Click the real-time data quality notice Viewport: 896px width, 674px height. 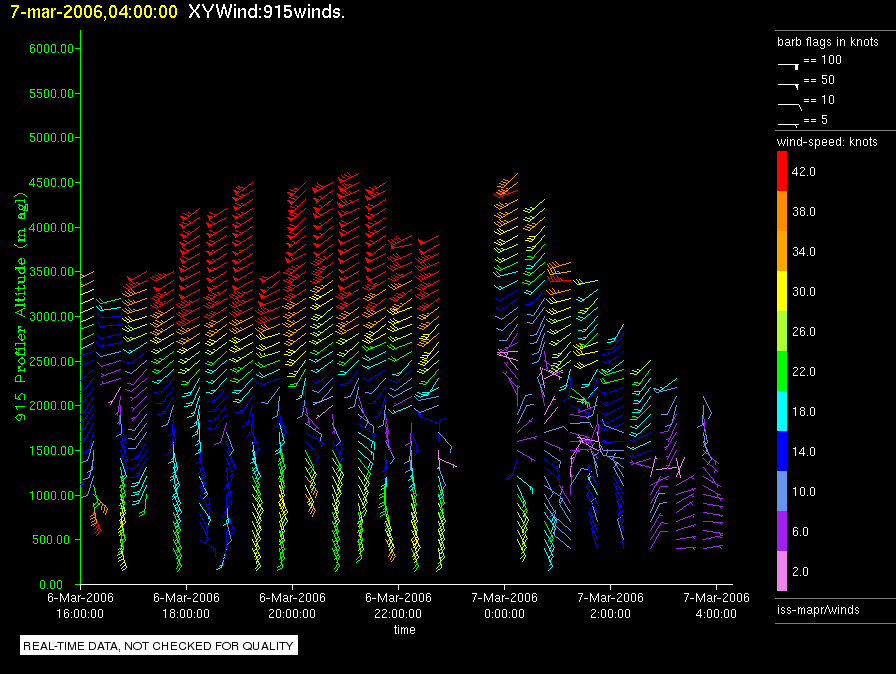pyautogui.click(x=159, y=646)
